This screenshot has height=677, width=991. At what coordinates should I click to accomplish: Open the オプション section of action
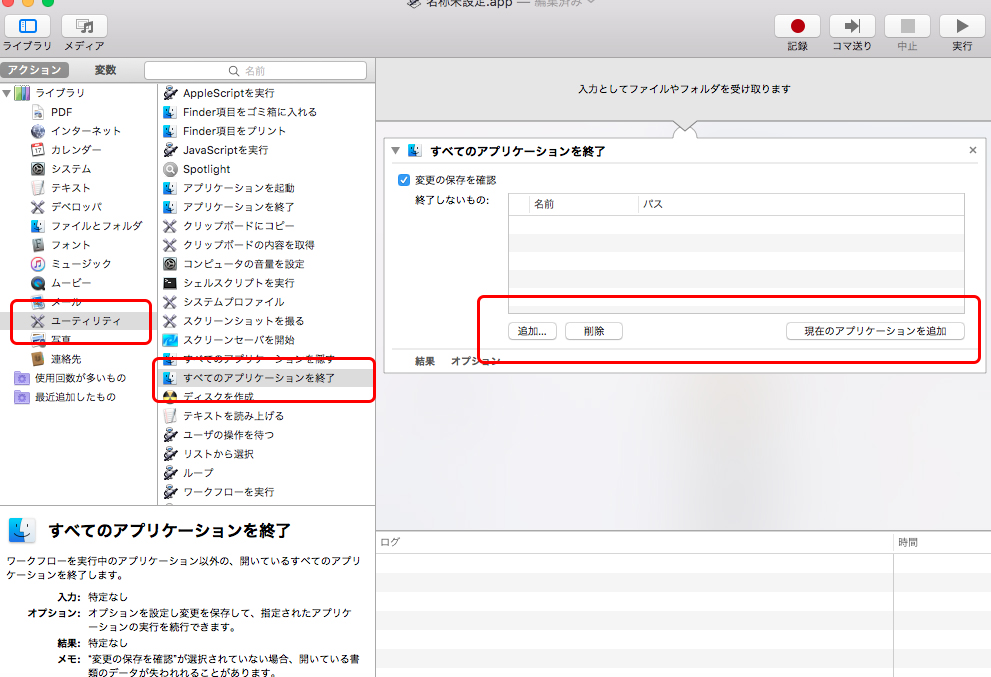(x=475, y=361)
